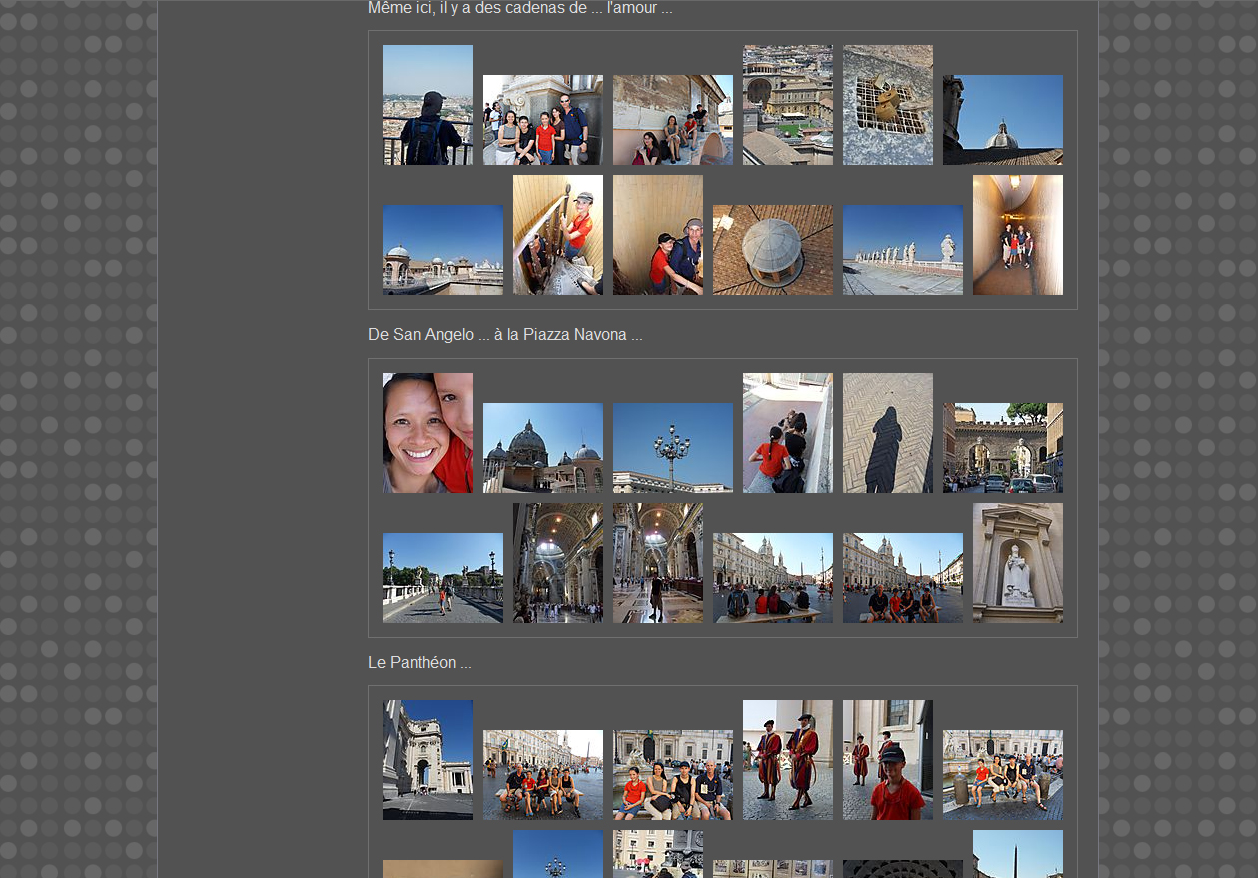1258x878 pixels.
Task: View white statue in wall niche thumbnail
Action: point(1017,563)
